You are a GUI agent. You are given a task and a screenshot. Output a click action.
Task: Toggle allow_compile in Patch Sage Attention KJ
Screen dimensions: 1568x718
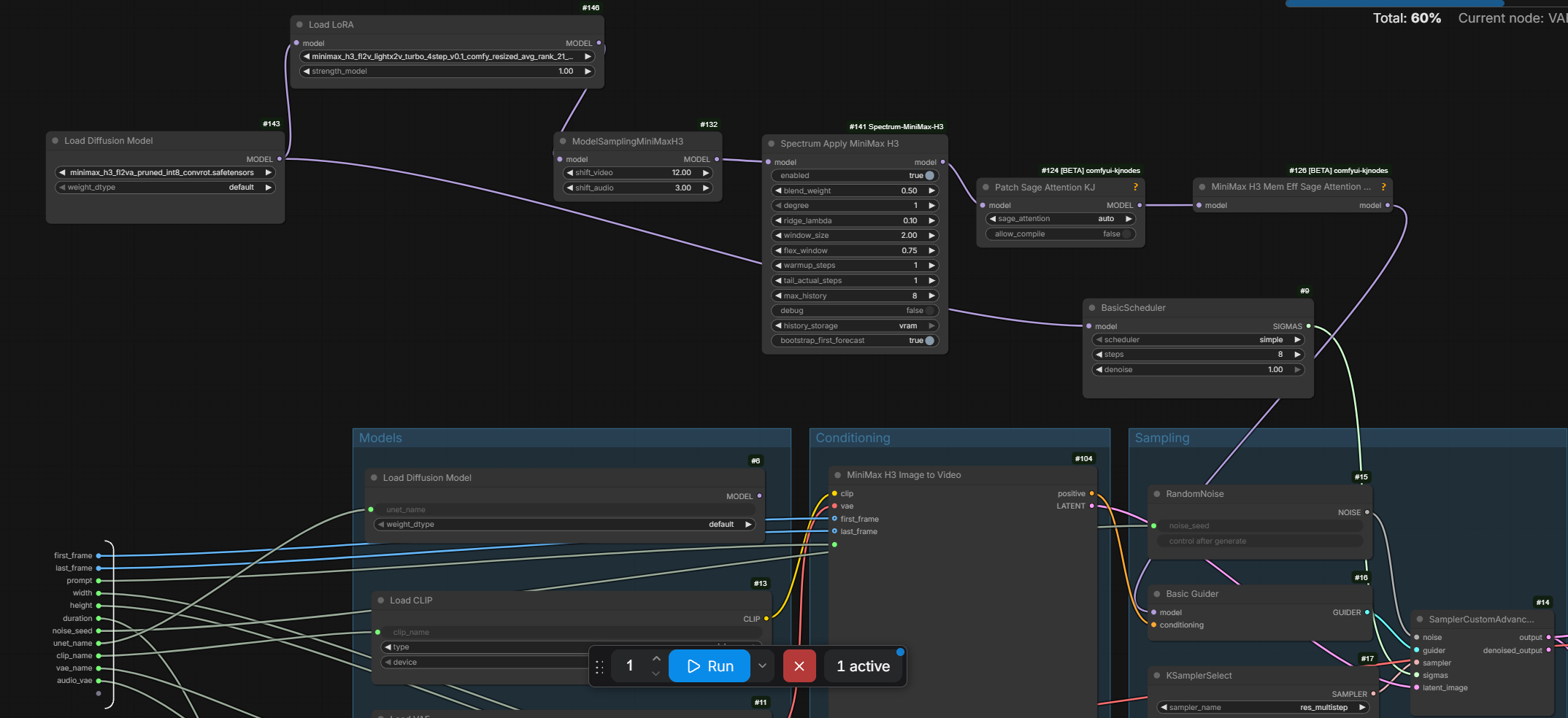pyautogui.click(x=1127, y=234)
